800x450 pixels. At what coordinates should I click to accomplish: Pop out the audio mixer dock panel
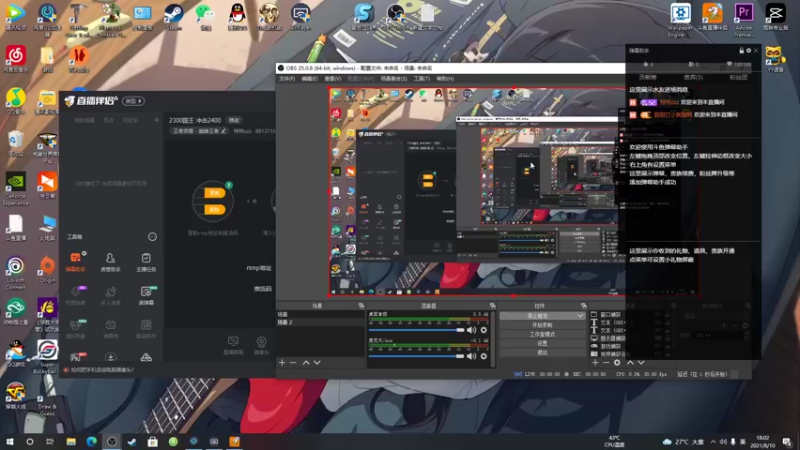492,306
